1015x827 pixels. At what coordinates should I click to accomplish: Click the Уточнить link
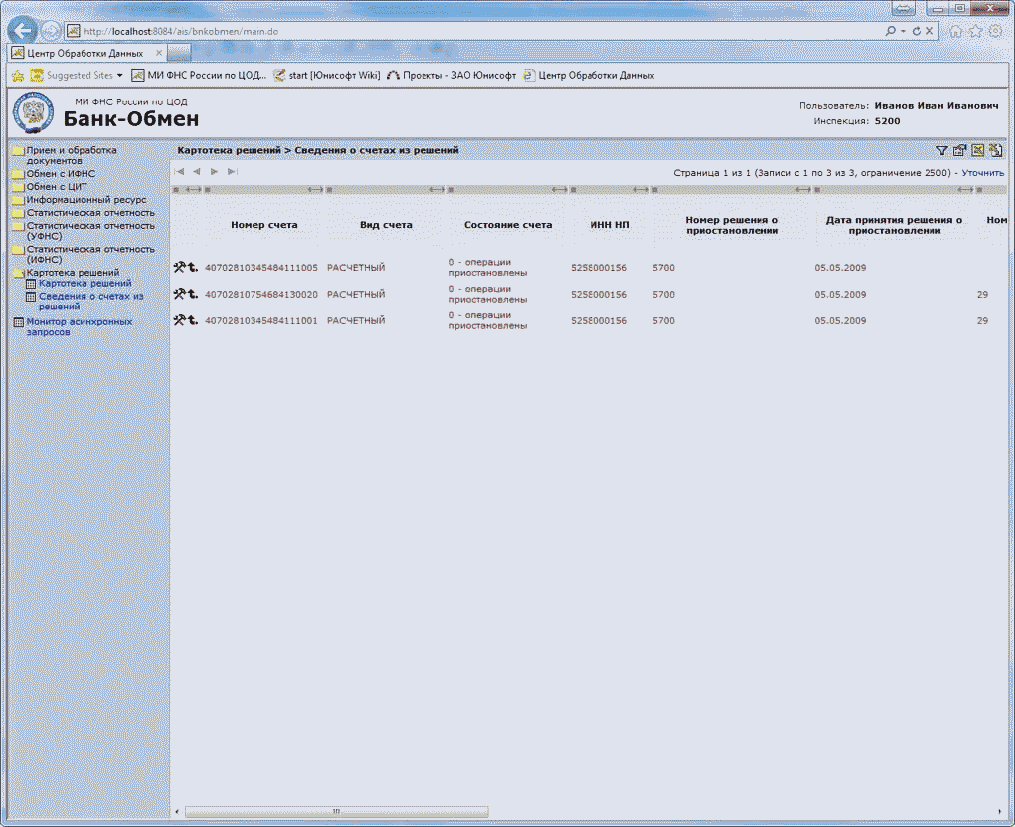pyautogui.click(x=982, y=172)
